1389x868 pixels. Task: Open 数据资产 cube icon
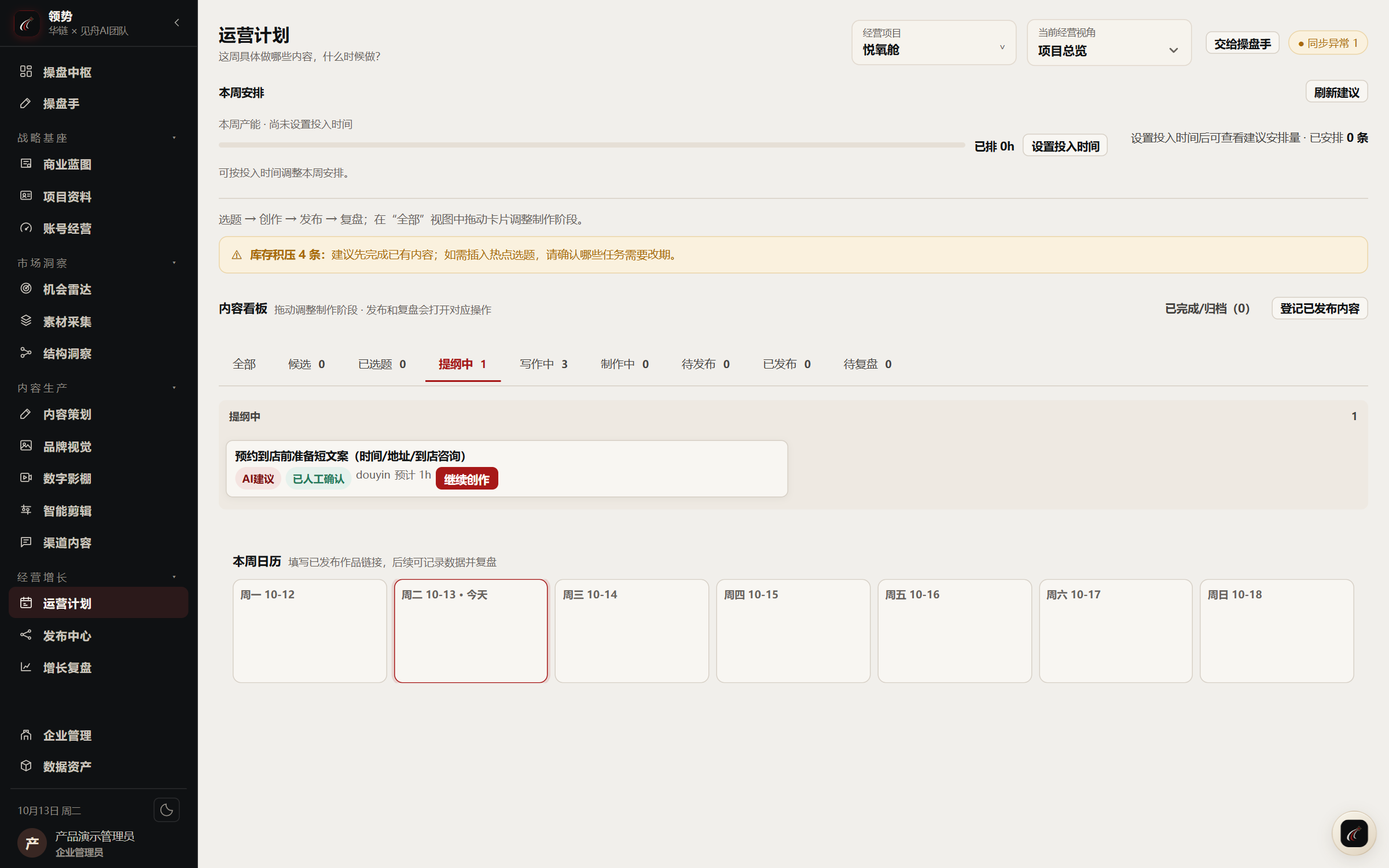point(26,766)
